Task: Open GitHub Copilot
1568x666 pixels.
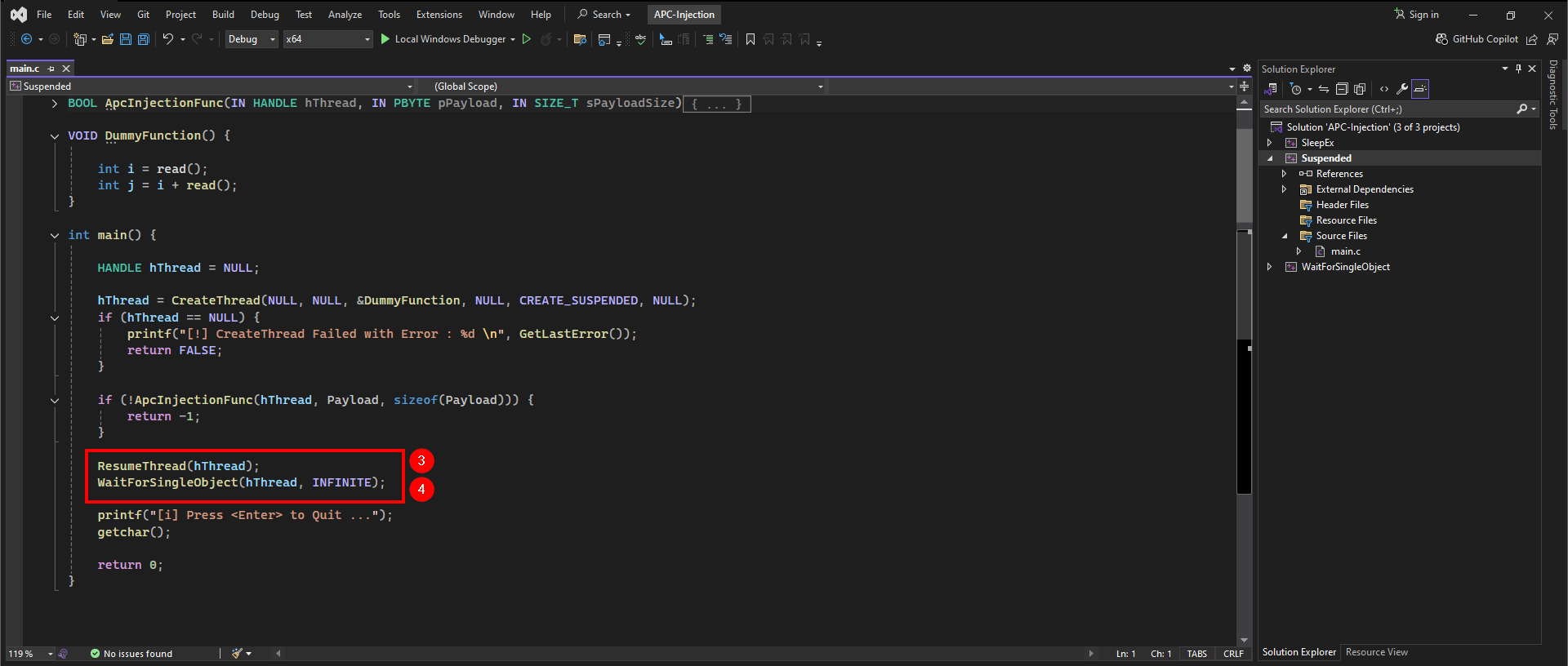Action: tap(1477, 39)
